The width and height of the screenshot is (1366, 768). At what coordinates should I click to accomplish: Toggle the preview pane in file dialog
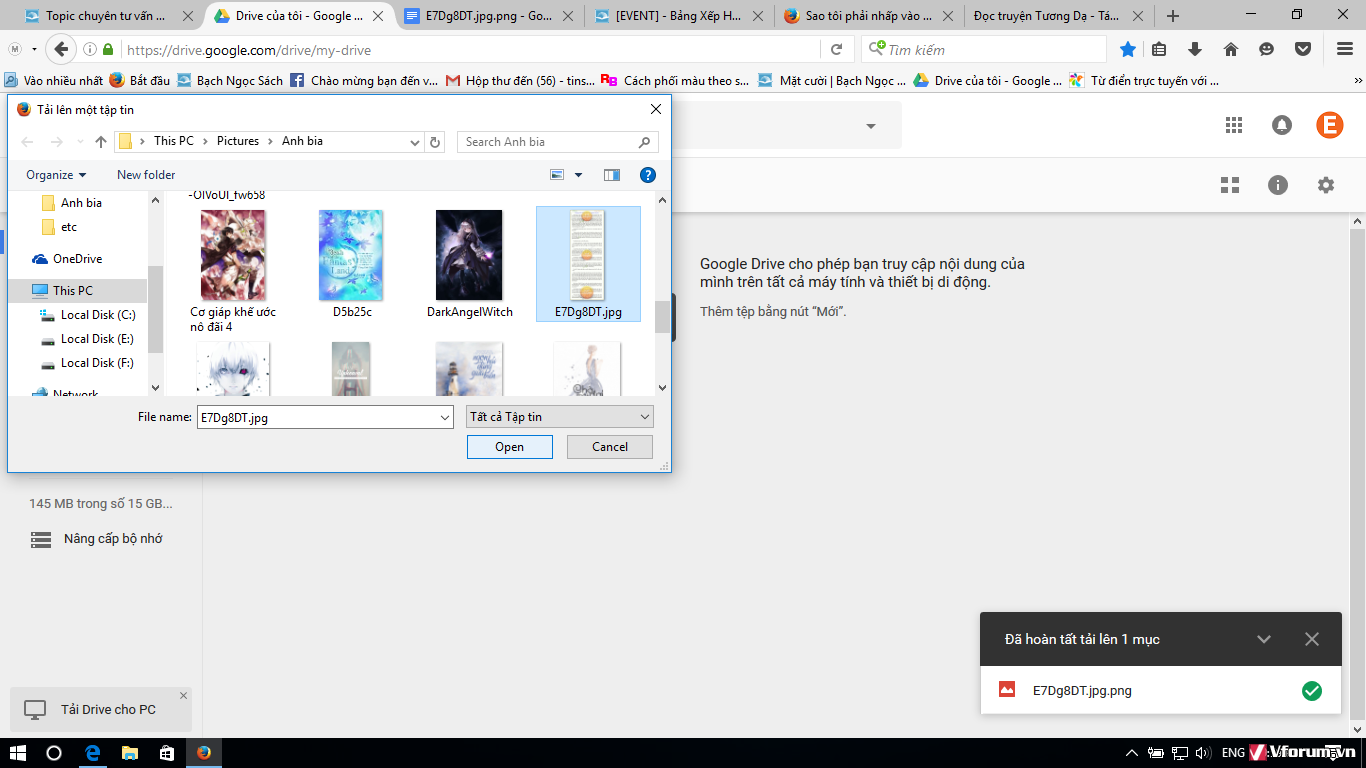(612, 175)
